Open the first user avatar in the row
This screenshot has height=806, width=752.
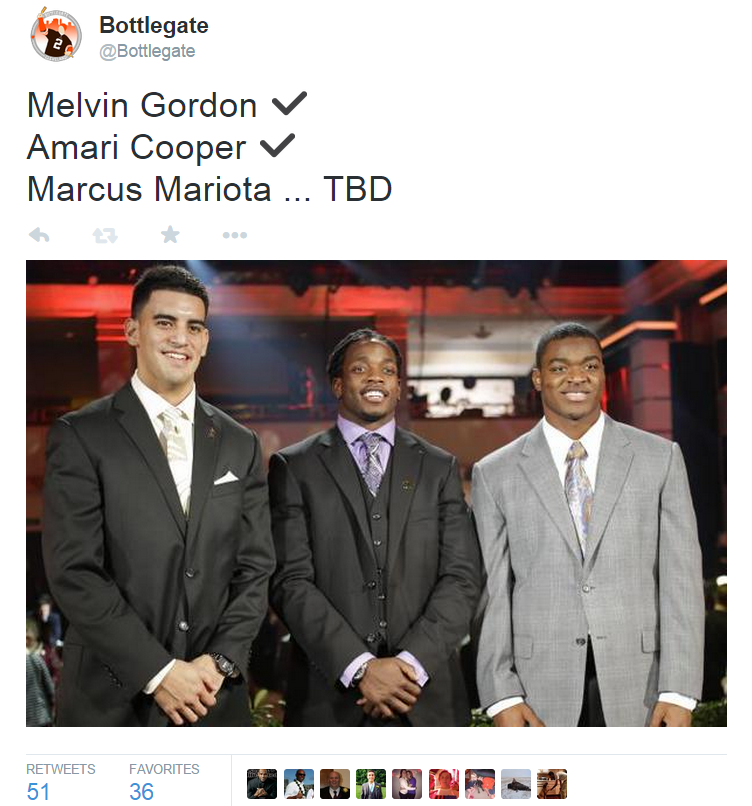pos(262,784)
